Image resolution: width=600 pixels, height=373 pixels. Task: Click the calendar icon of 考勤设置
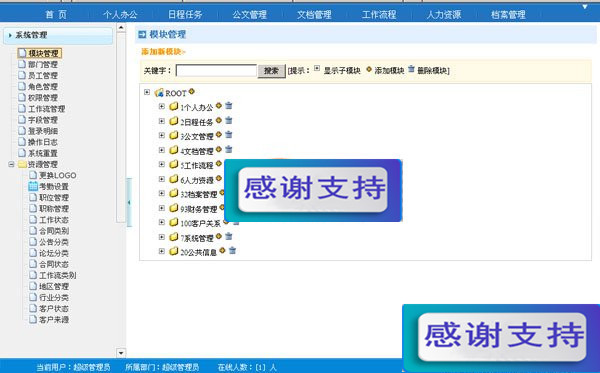[x=33, y=186]
